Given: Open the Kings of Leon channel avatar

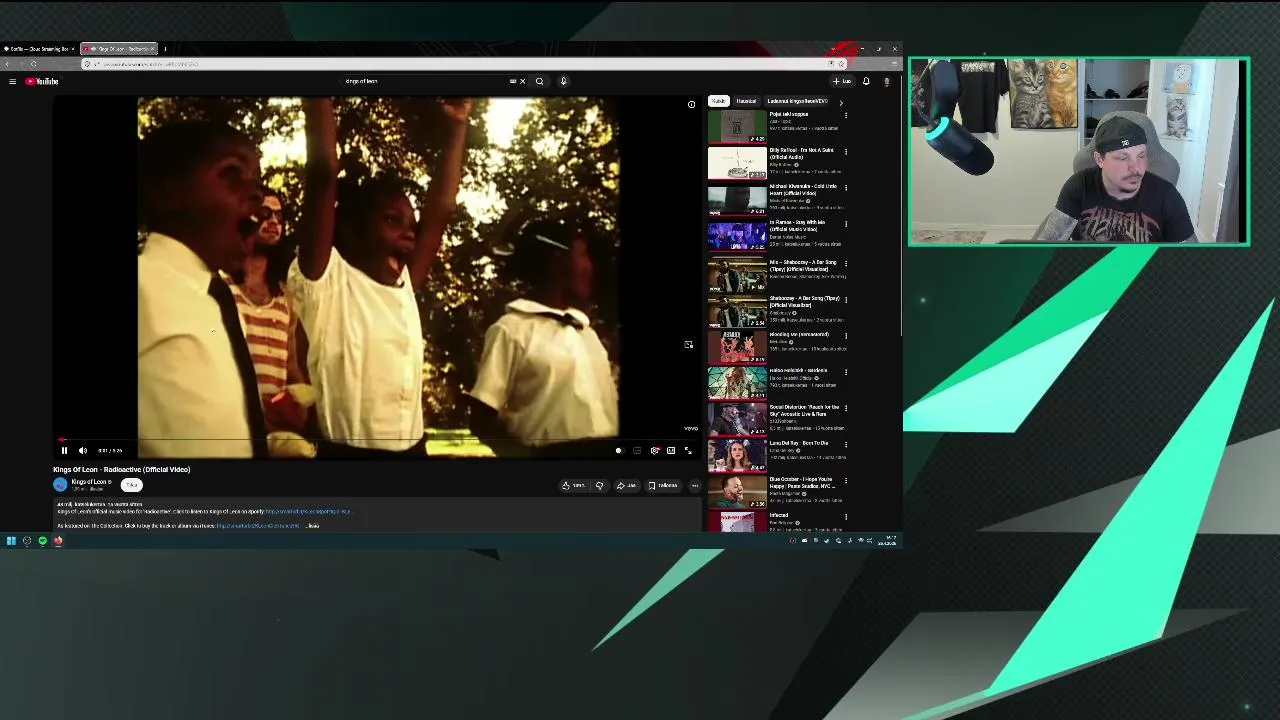Looking at the screenshot, I should pos(60,484).
